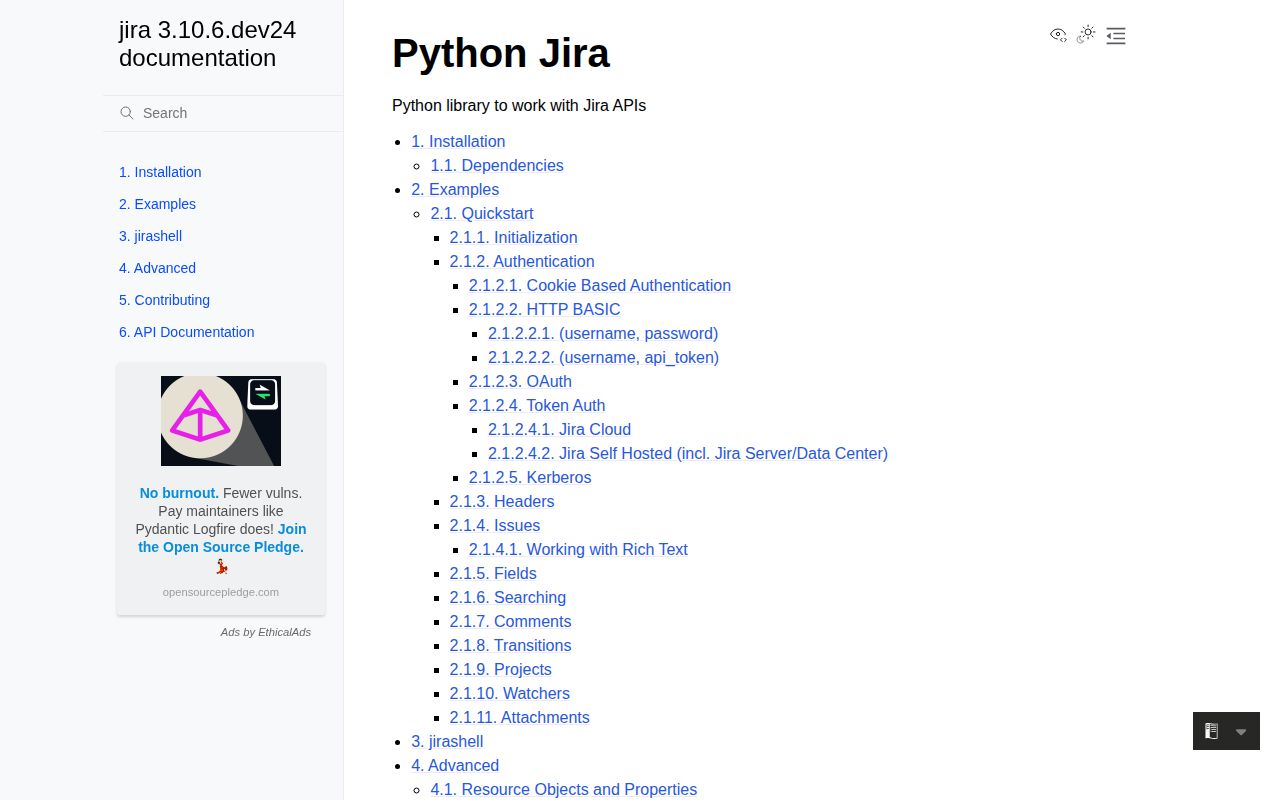Click the Python Jira page heading
This screenshot has height=800, width=1280.
coord(501,53)
